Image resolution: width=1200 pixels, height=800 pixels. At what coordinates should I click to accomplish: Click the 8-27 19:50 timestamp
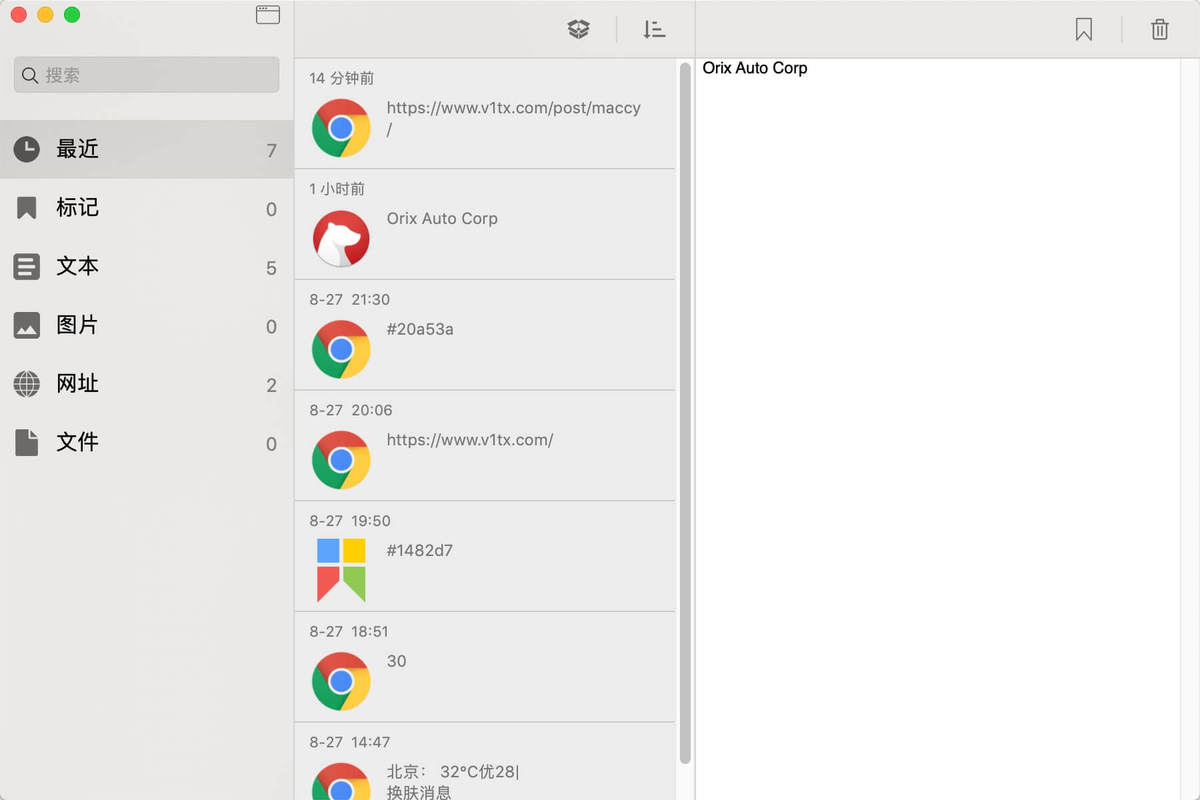coord(350,521)
